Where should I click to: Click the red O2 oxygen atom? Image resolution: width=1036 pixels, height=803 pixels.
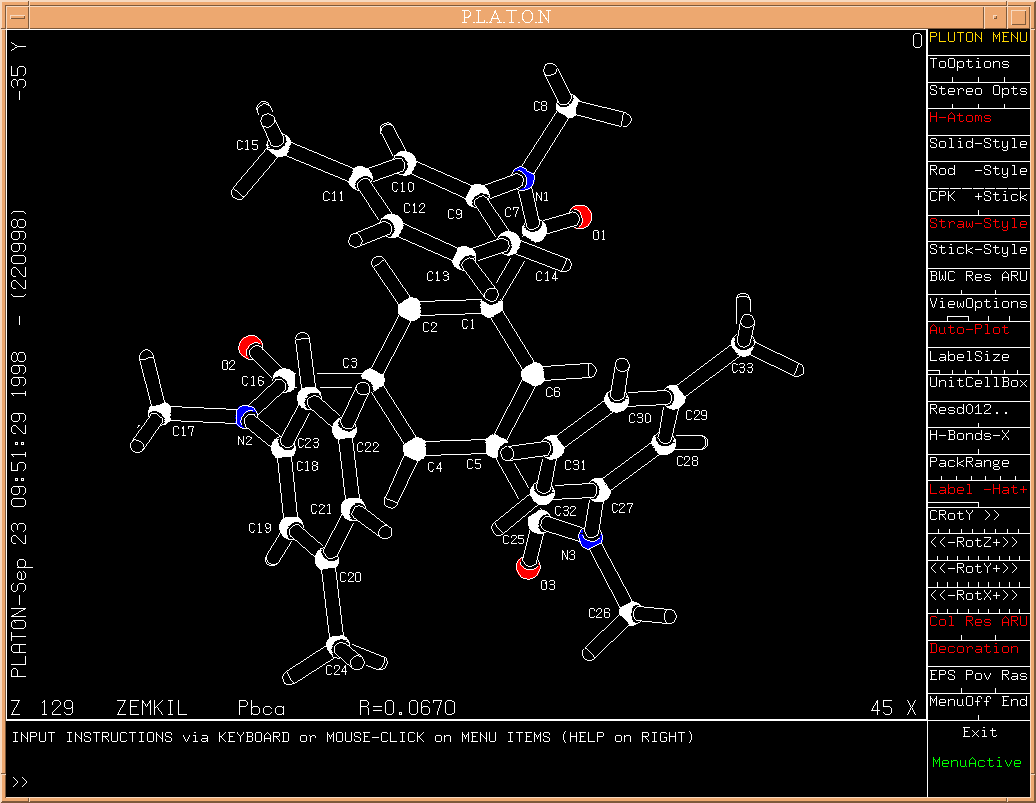(250, 346)
